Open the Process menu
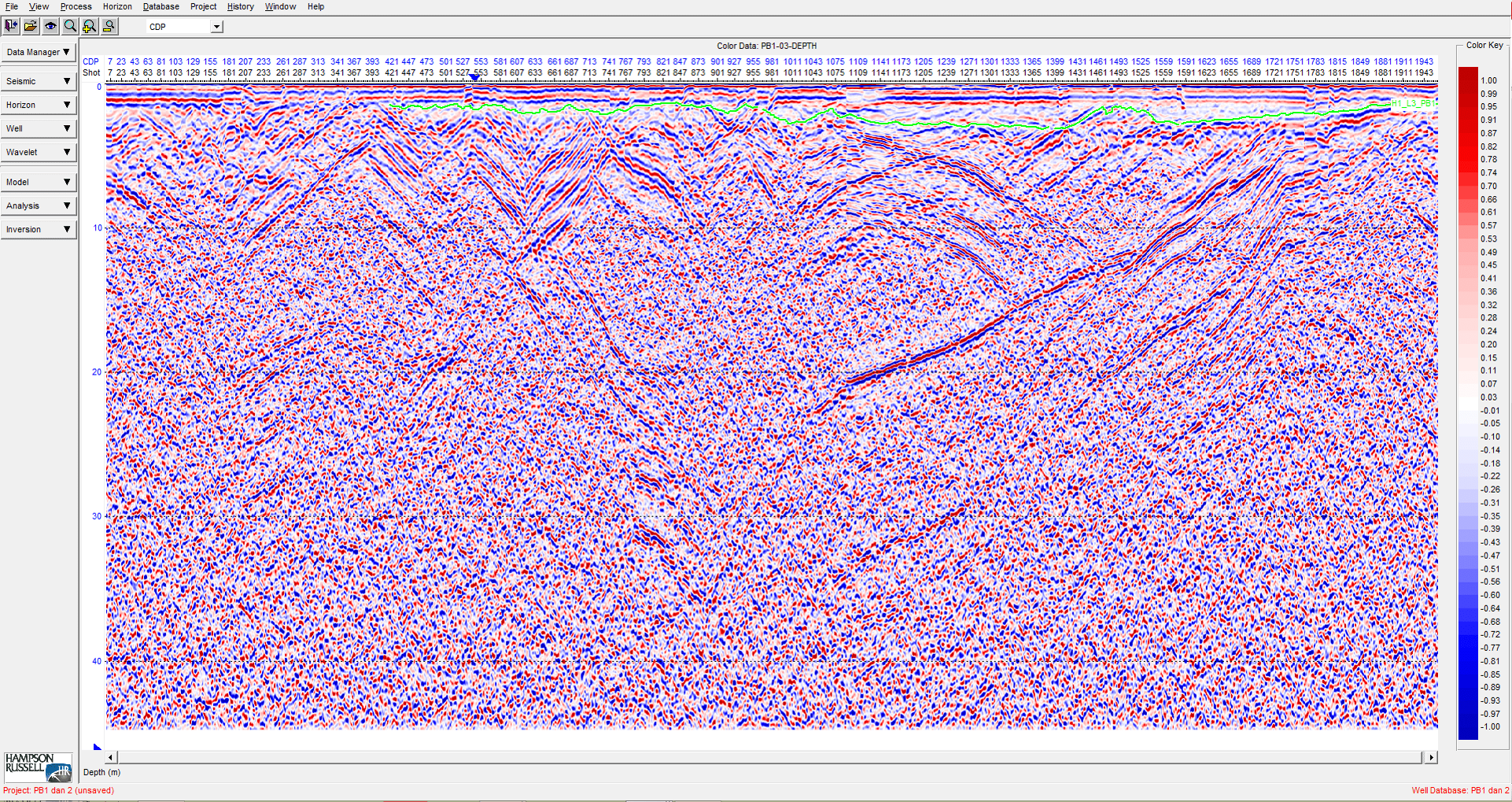Viewport: 1512px width, 802px height. 76,6
